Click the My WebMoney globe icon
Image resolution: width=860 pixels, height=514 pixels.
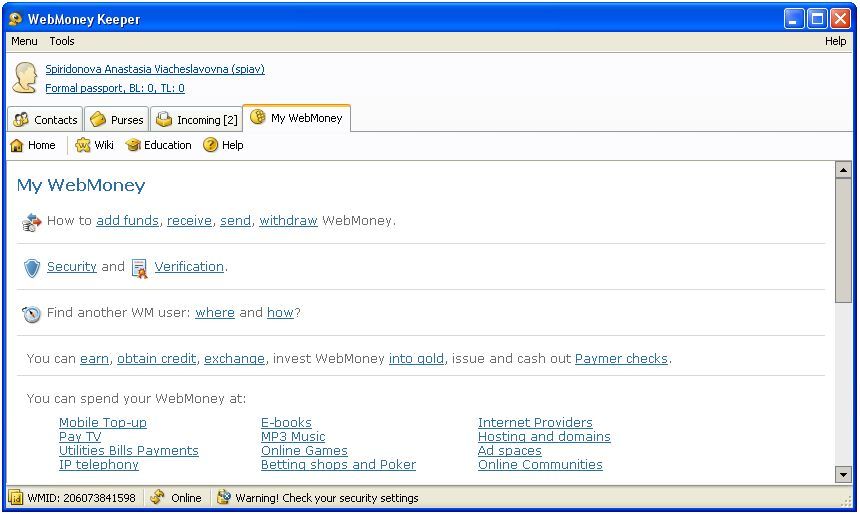tap(258, 117)
